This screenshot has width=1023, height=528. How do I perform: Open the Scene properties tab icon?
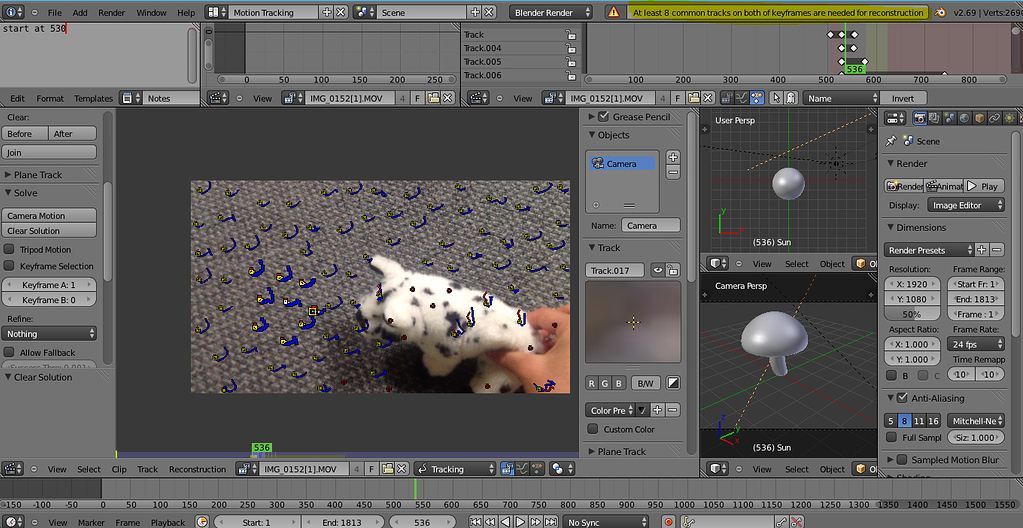(950, 118)
